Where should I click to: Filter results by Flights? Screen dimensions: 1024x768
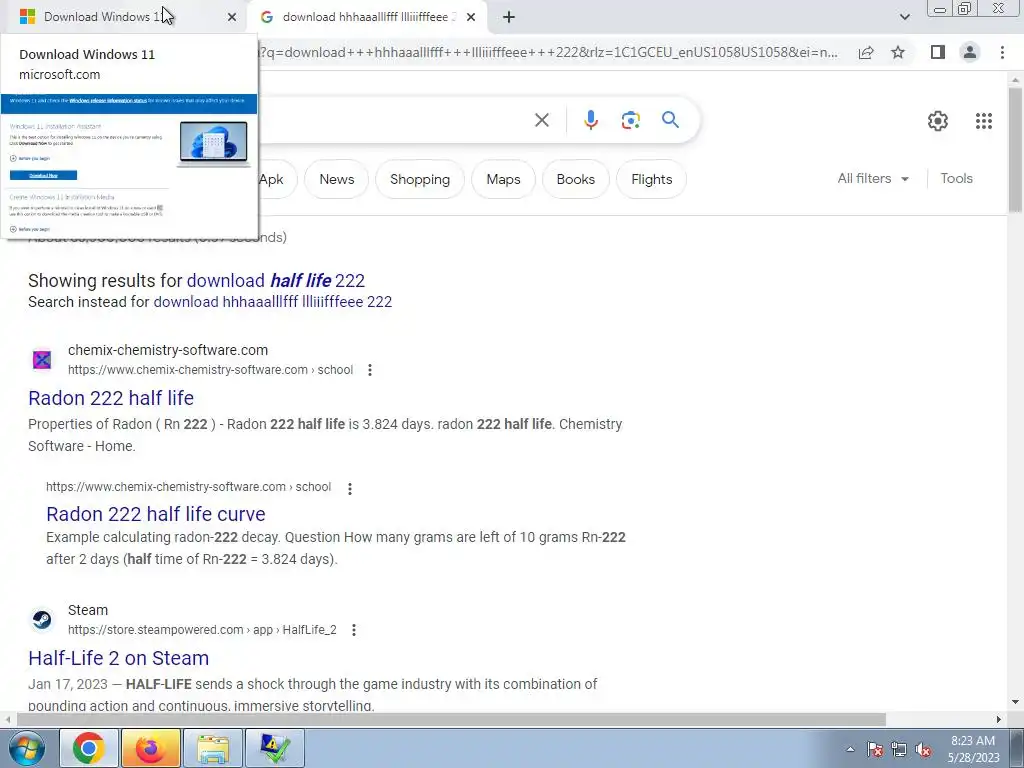pyautogui.click(x=651, y=179)
